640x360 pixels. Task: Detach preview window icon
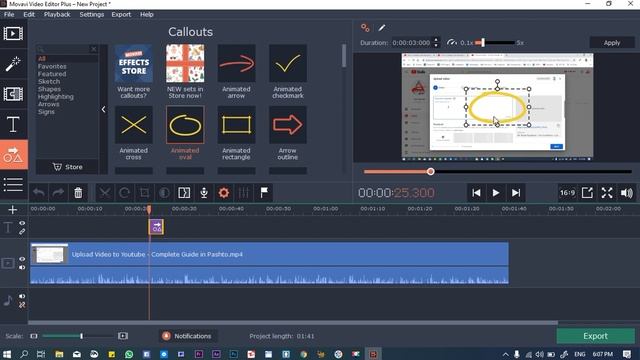pyautogui.click(x=587, y=193)
